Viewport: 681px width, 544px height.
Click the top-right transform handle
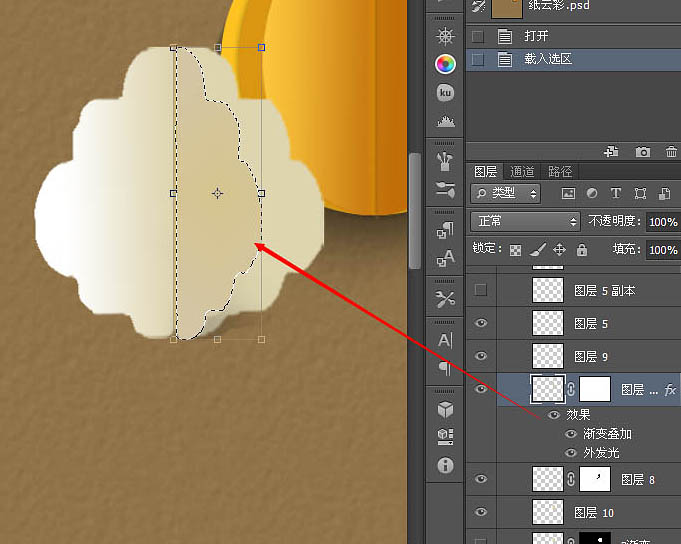pyautogui.click(x=261, y=47)
